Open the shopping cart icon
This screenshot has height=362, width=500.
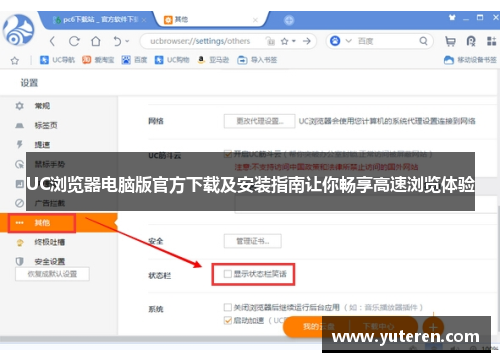(x=450, y=41)
